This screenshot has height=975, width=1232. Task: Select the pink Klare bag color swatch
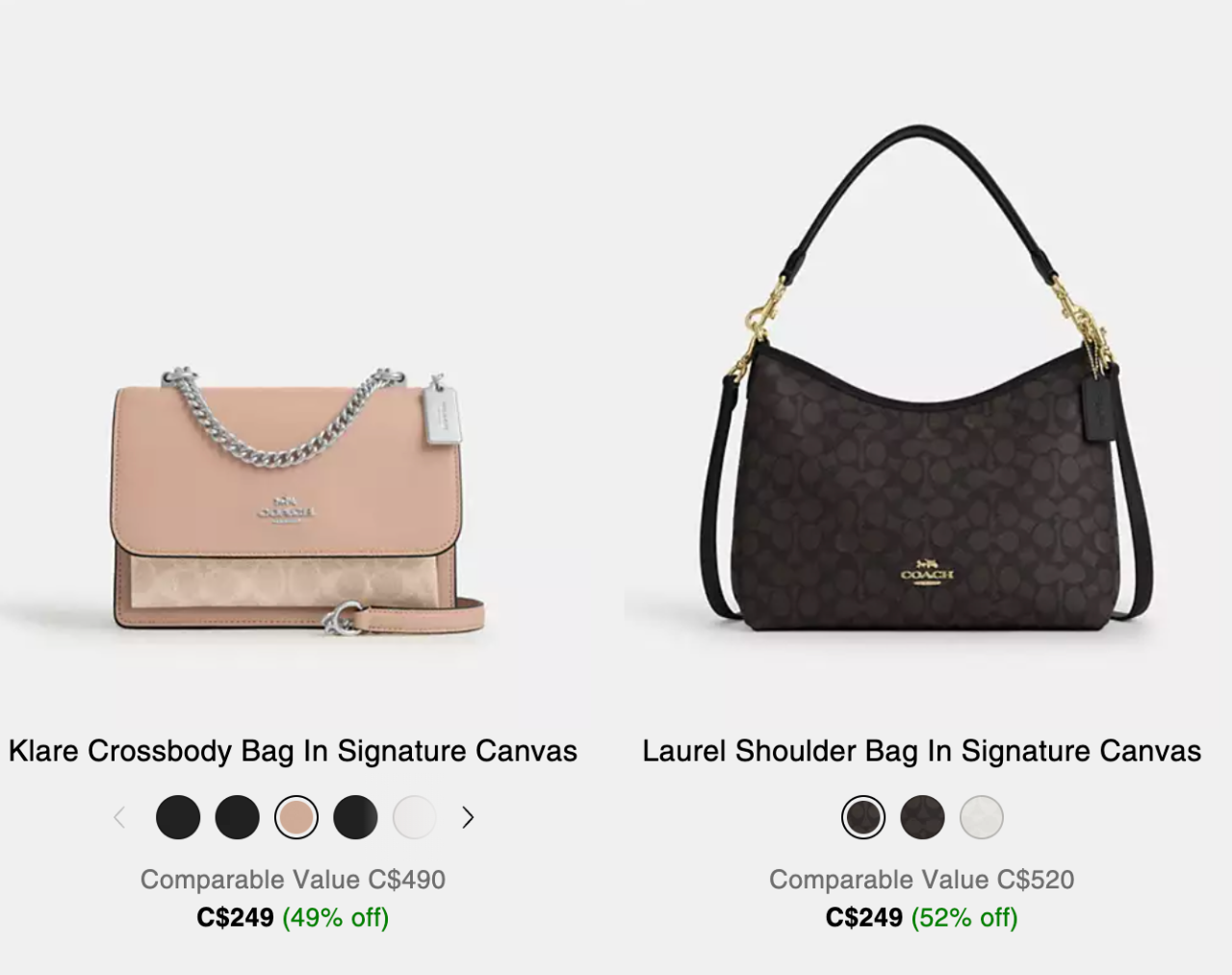pyautogui.click(x=296, y=817)
